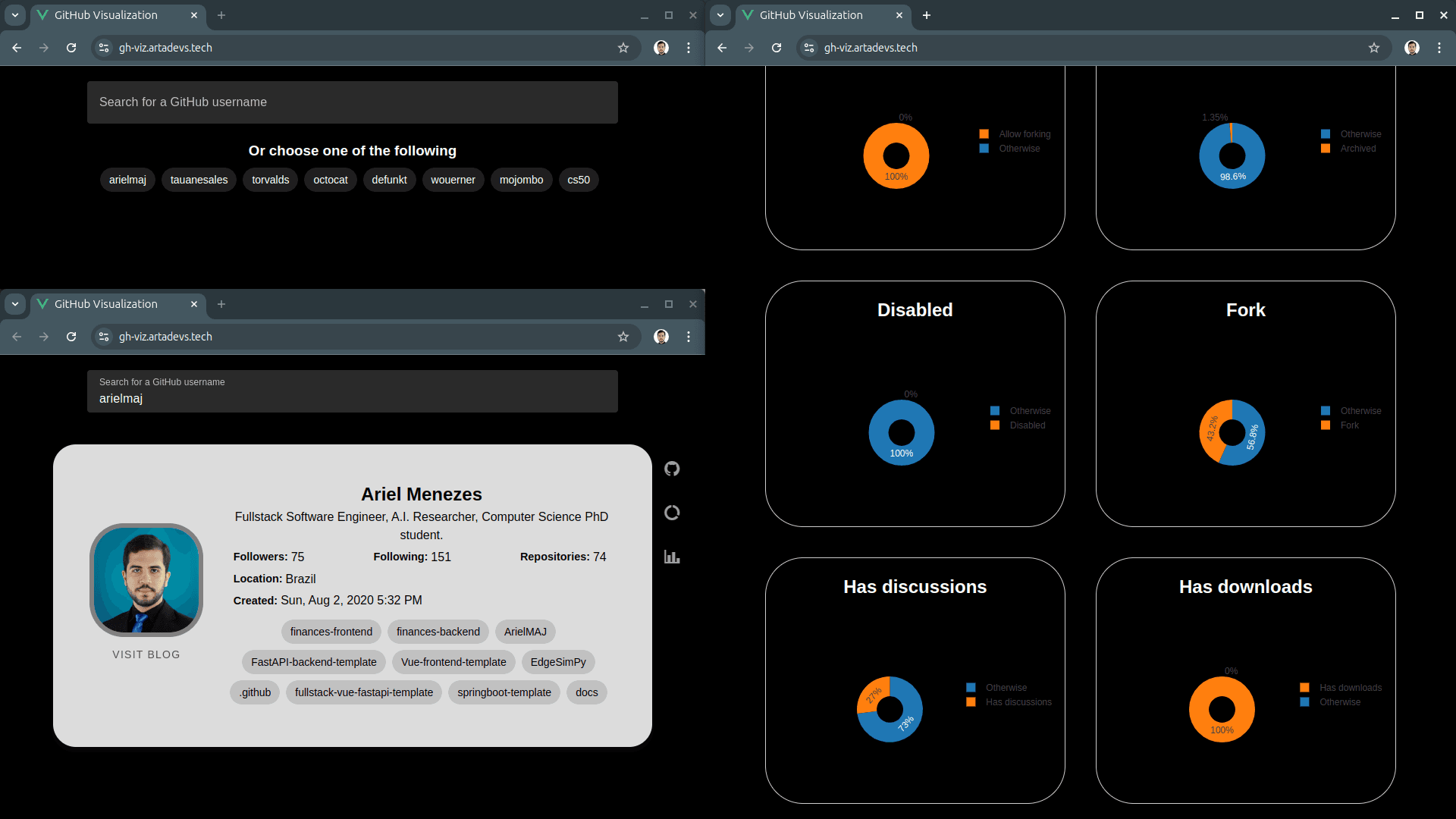Open the VISIT BLOG link on Ariel's profile card

(146, 654)
